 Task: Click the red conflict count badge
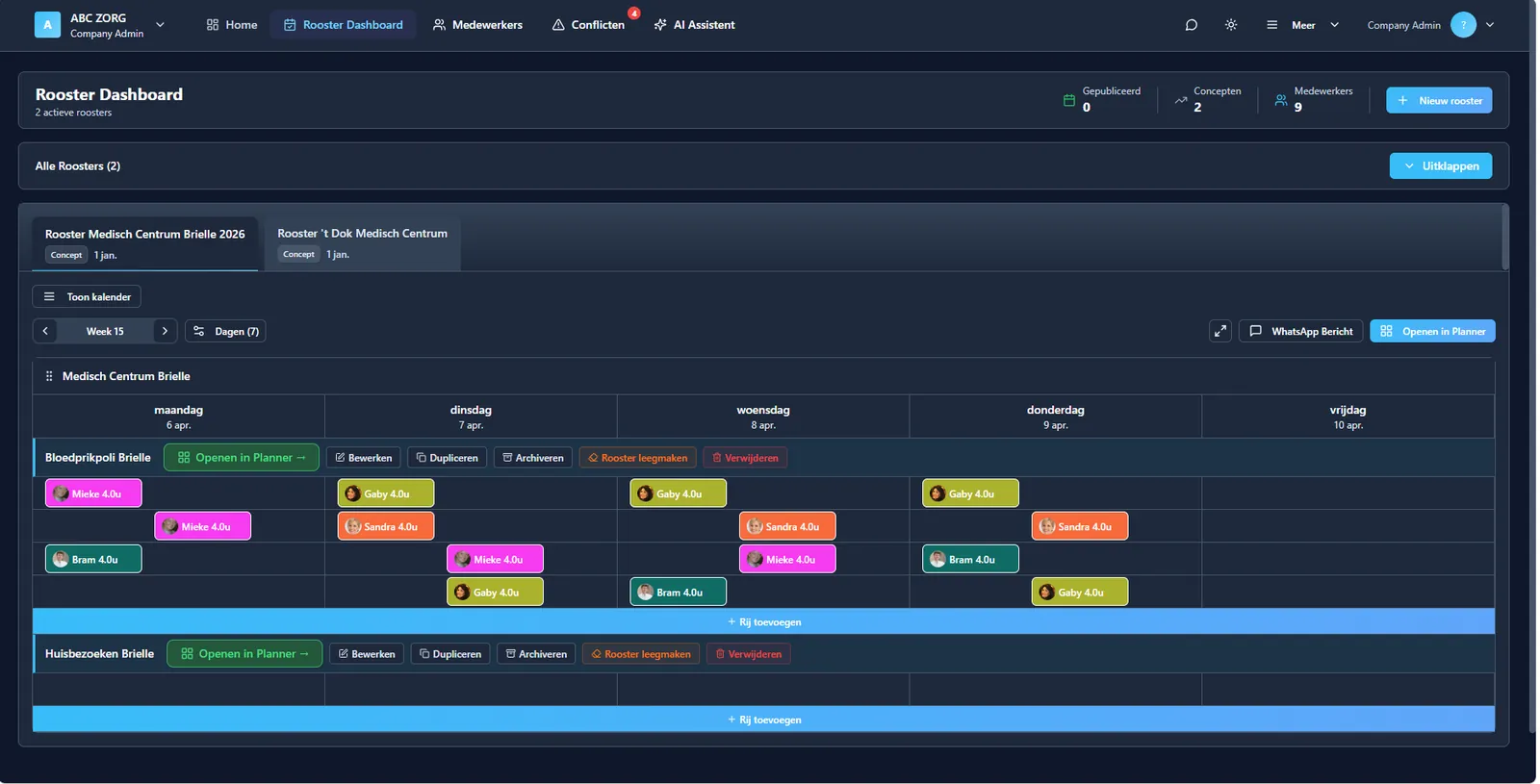(x=634, y=13)
